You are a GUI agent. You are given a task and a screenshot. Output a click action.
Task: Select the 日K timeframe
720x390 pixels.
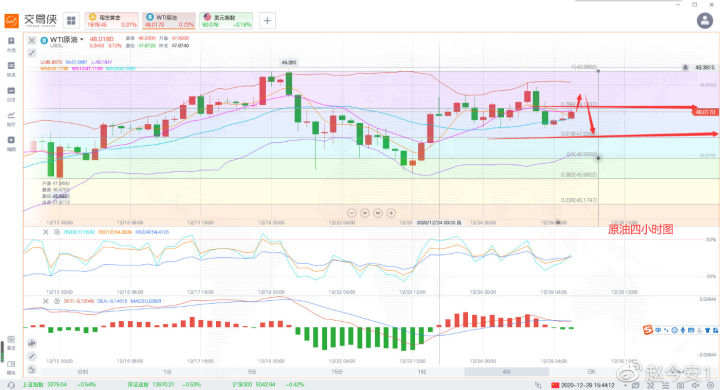click(x=591, y=372)
